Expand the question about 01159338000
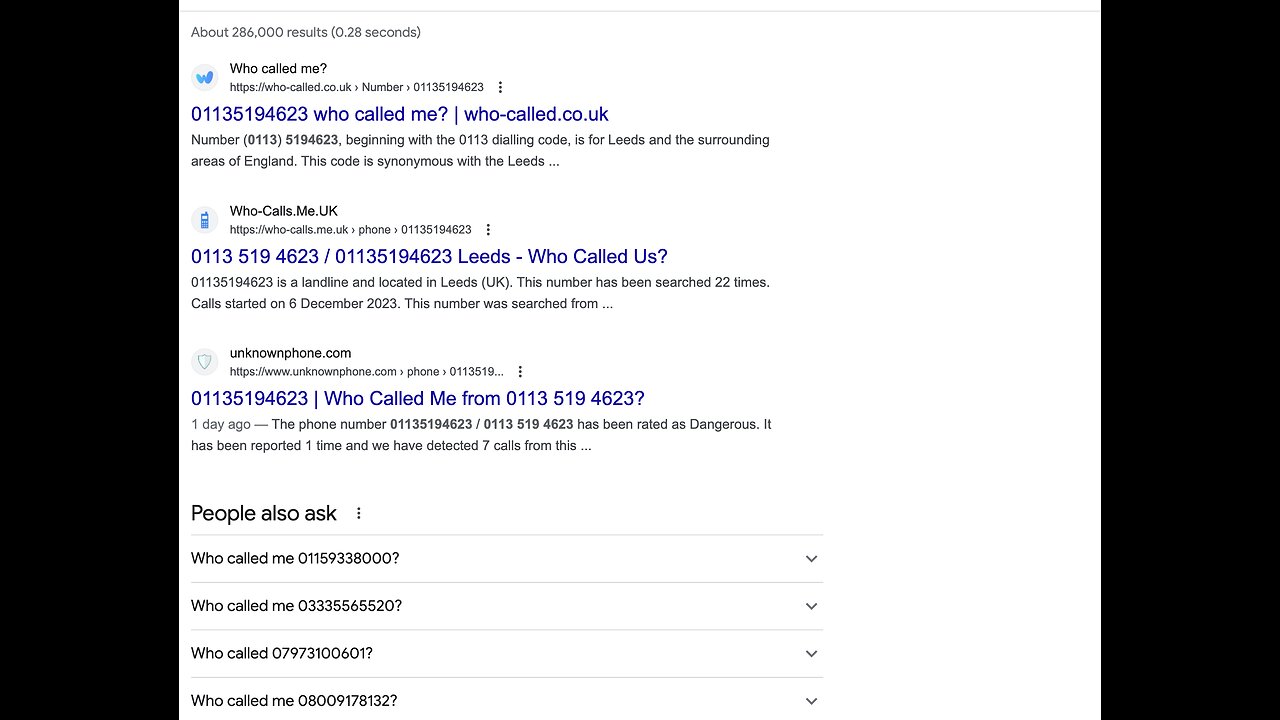The height and width of the screenshot is (720, 1280). pos(811,559)
